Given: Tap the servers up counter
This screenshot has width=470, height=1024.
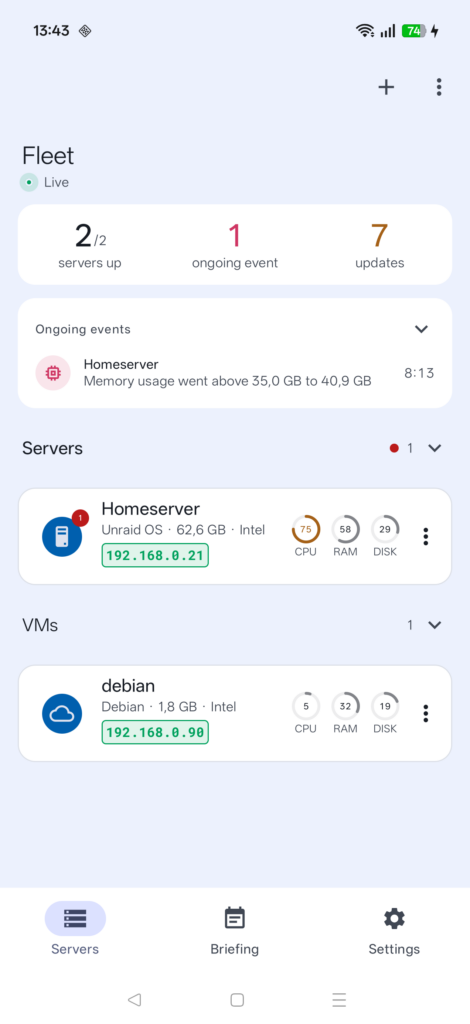Looking at the screenshot, I should pos(89,245).
